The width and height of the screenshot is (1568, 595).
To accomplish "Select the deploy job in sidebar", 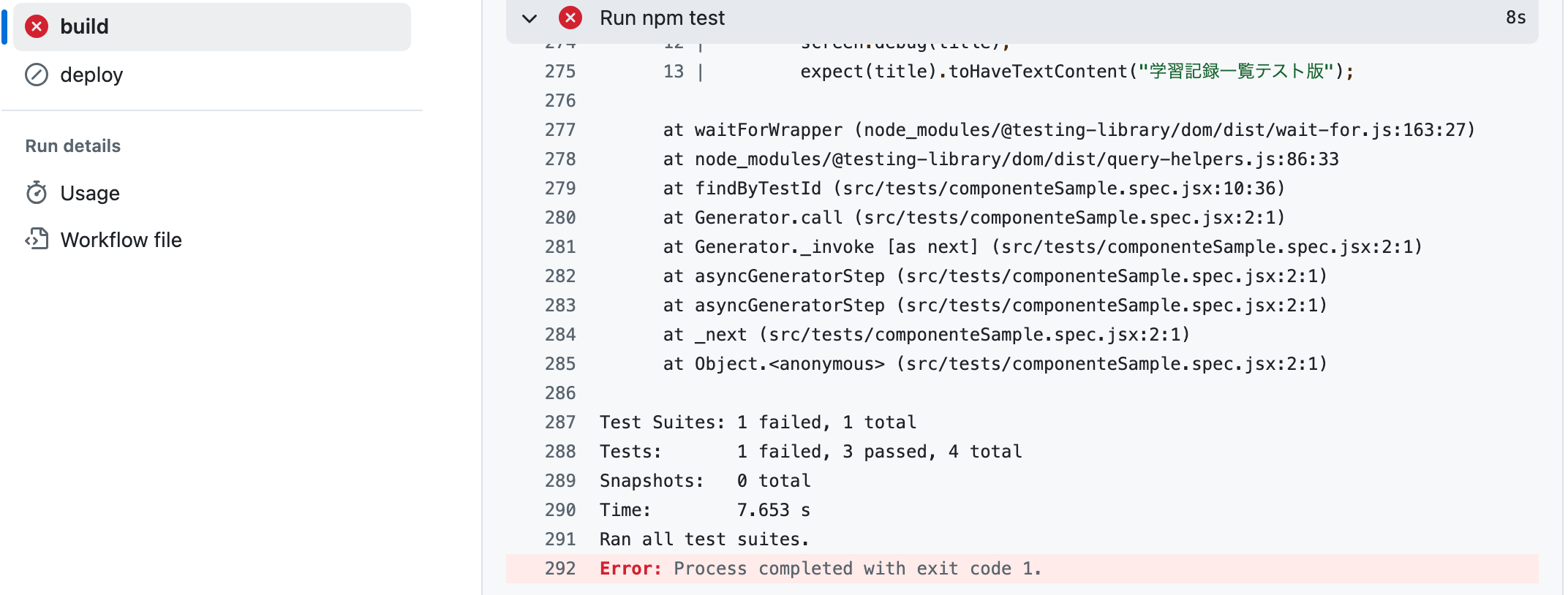I will pyautogui.click(x=92, y=75).
